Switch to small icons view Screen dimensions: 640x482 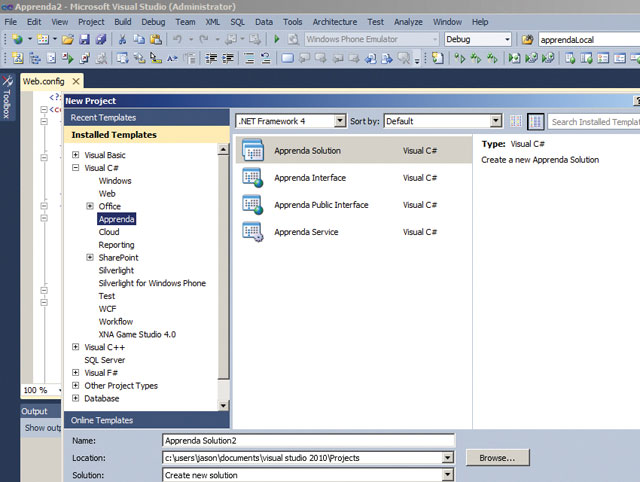pyautogui.click(x=516, y=121)
